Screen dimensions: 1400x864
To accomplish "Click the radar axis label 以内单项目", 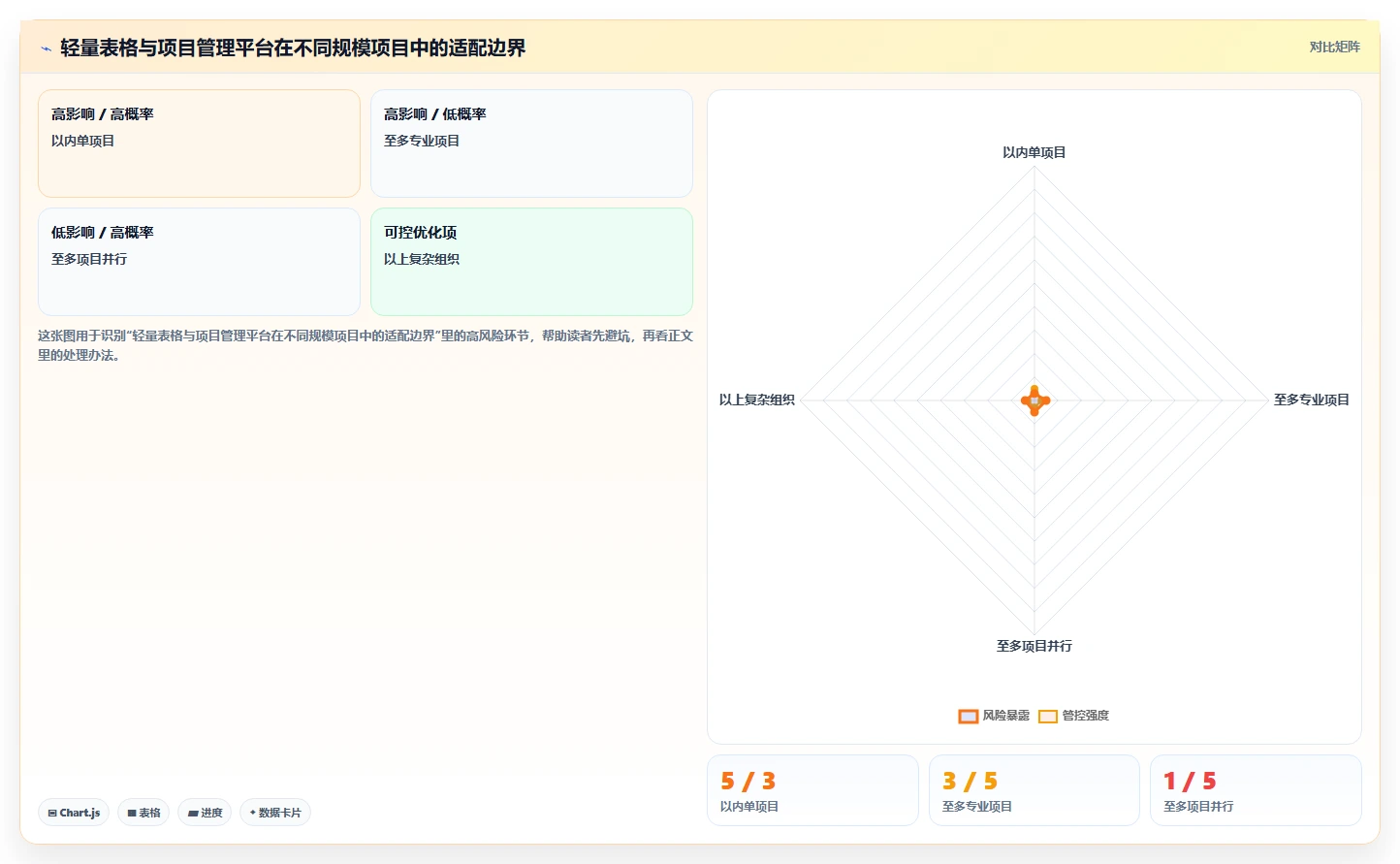I will pos(1034,152).
